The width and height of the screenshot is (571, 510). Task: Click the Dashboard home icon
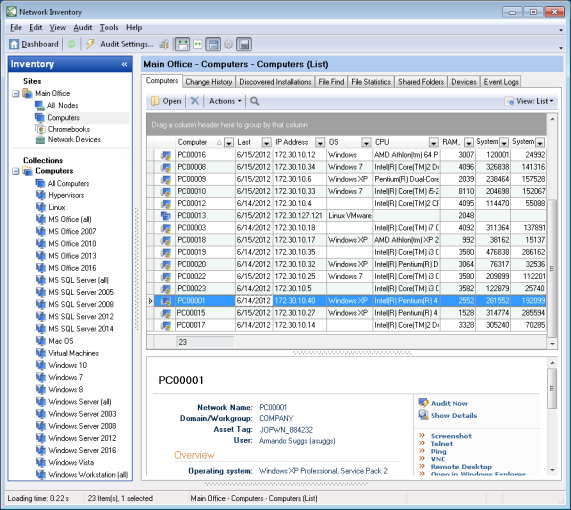pyautogui.click(x=14, y=44)
